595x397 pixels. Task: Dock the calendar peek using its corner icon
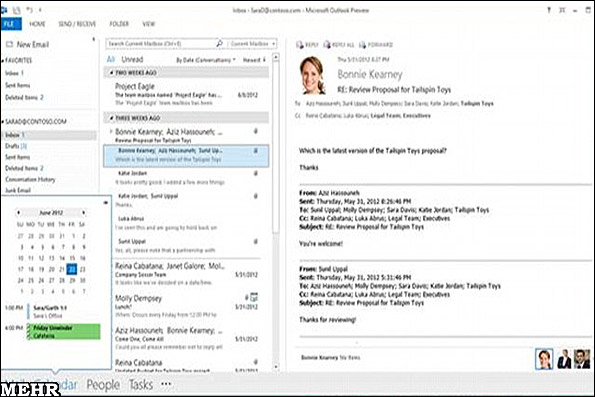click(x=105, y=203)
